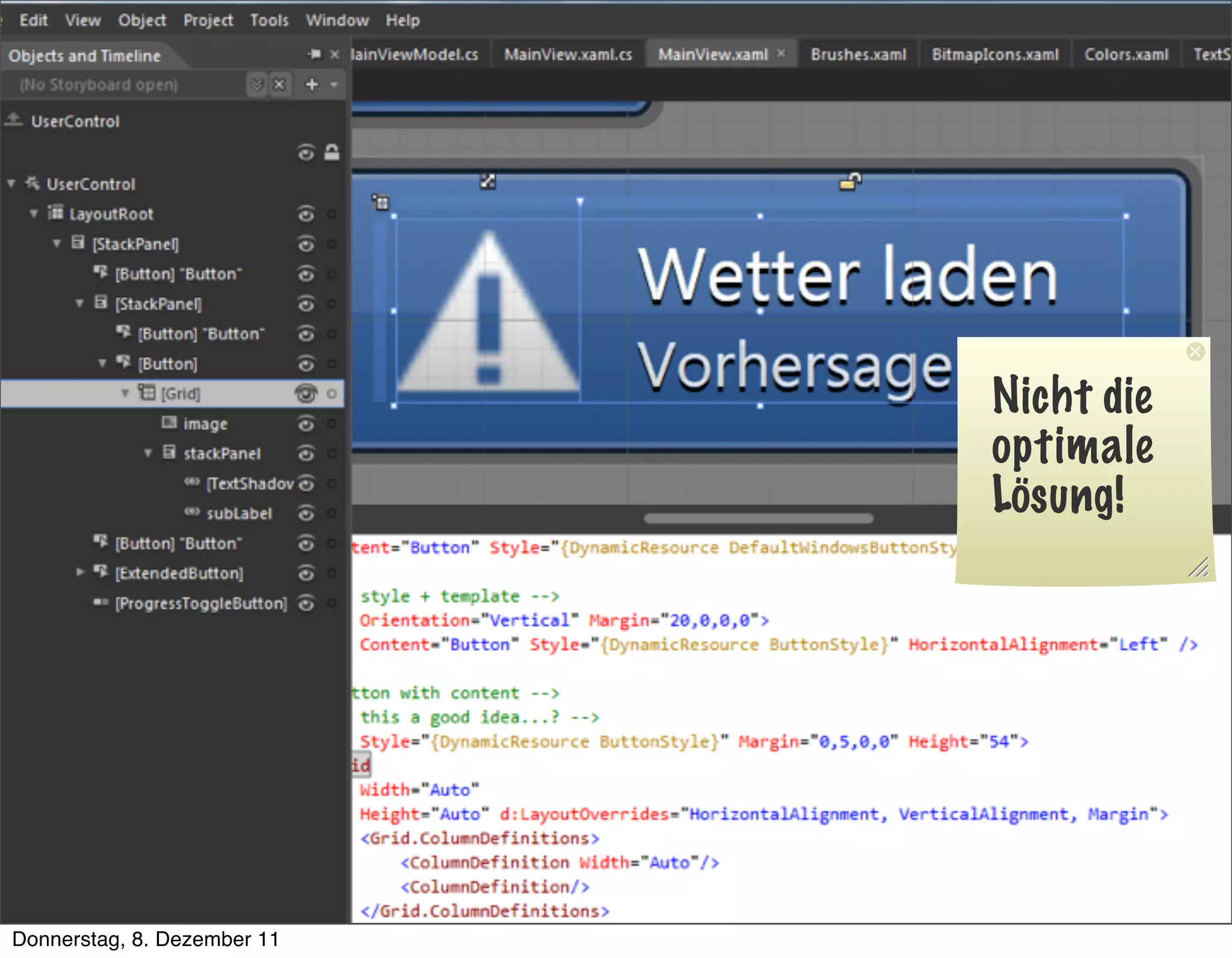Image resolution: width=1232 pixels, height=958 pixels.
Task: Select the stackPanel element in tree
Action: click(x=221, y=453)
